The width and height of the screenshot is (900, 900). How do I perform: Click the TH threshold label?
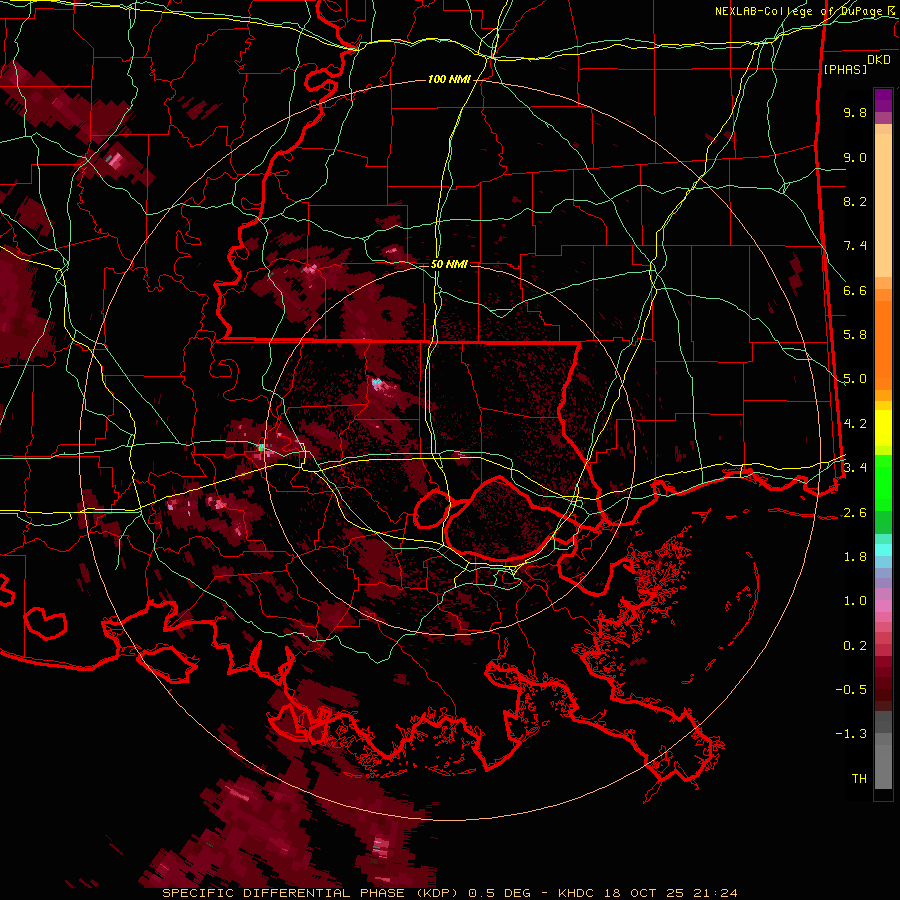click(x=859, y=779)
